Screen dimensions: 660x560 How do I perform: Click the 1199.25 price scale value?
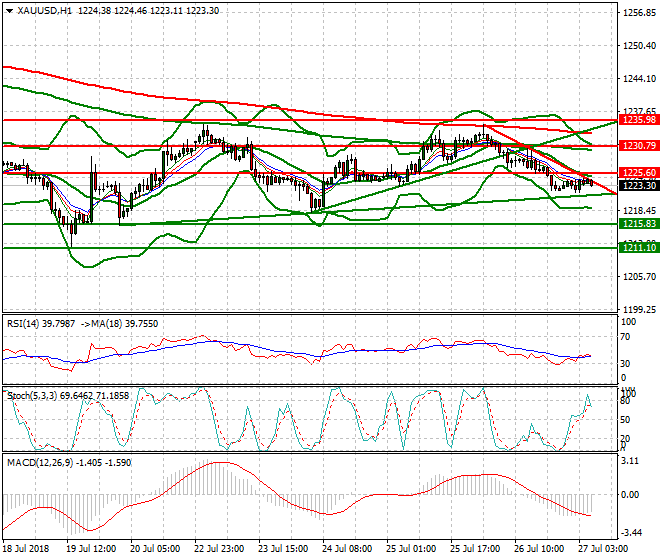click(x=639, y=309)
